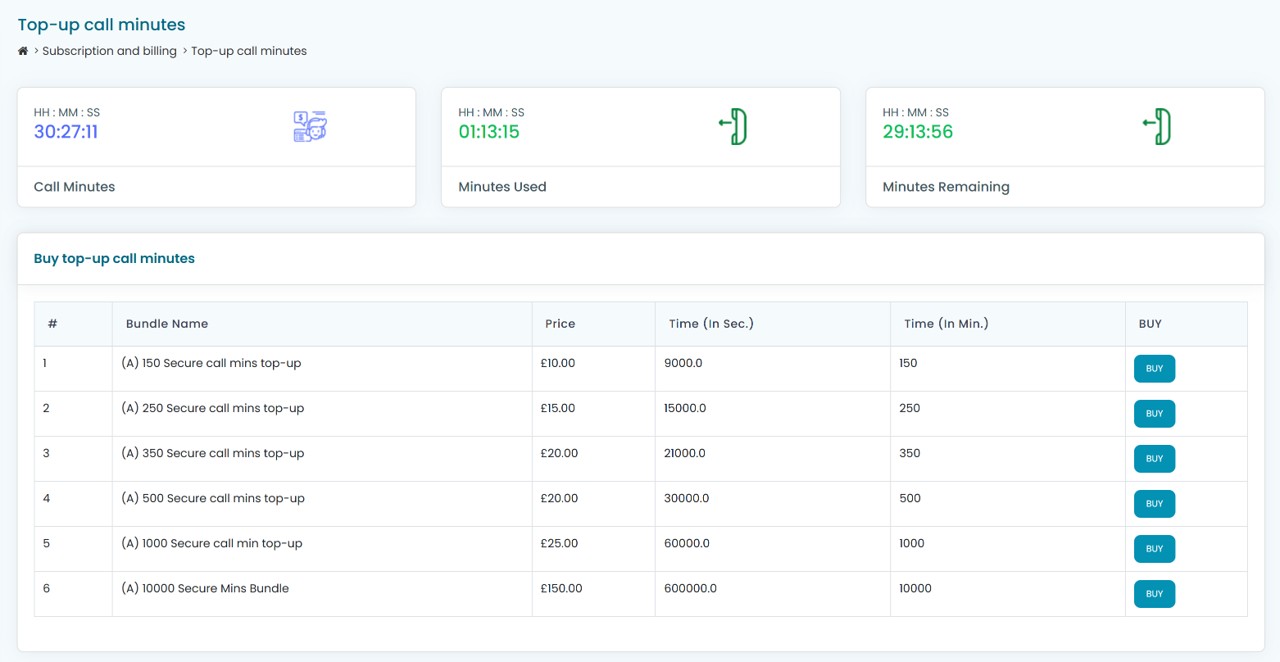
Task: Buy the 250 Secure call mins top-up
Action: (1154, 414)
